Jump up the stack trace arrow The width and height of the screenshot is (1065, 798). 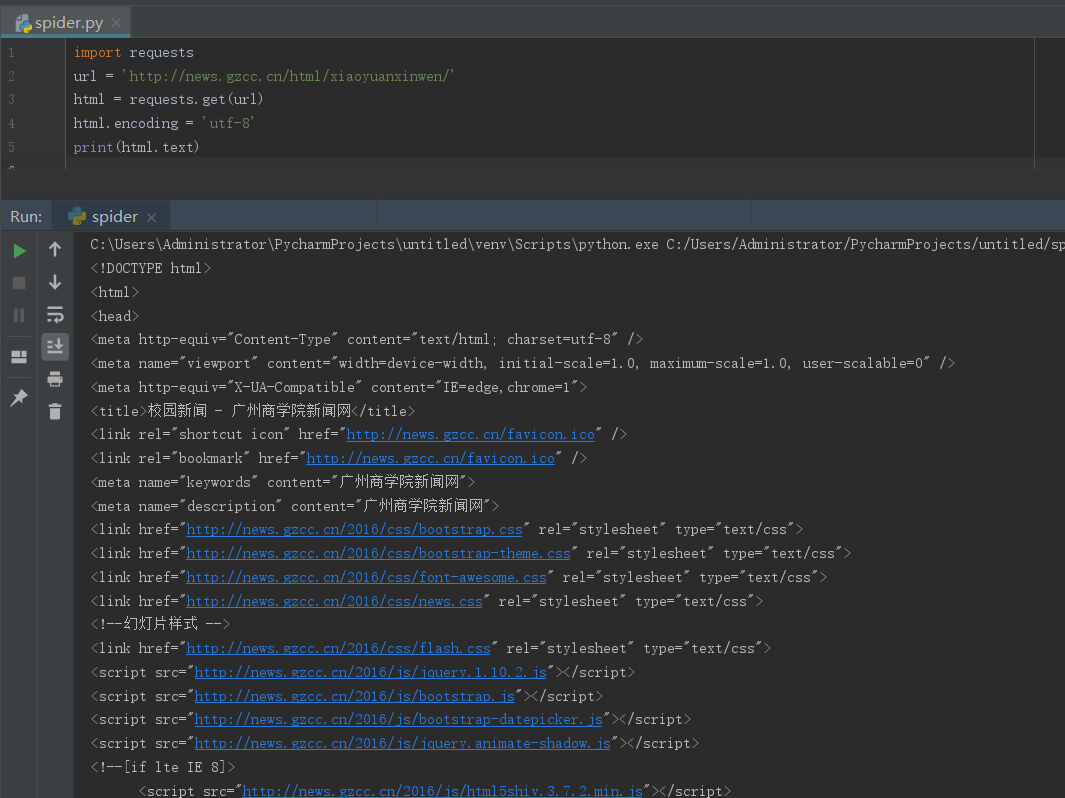point(55,249)
